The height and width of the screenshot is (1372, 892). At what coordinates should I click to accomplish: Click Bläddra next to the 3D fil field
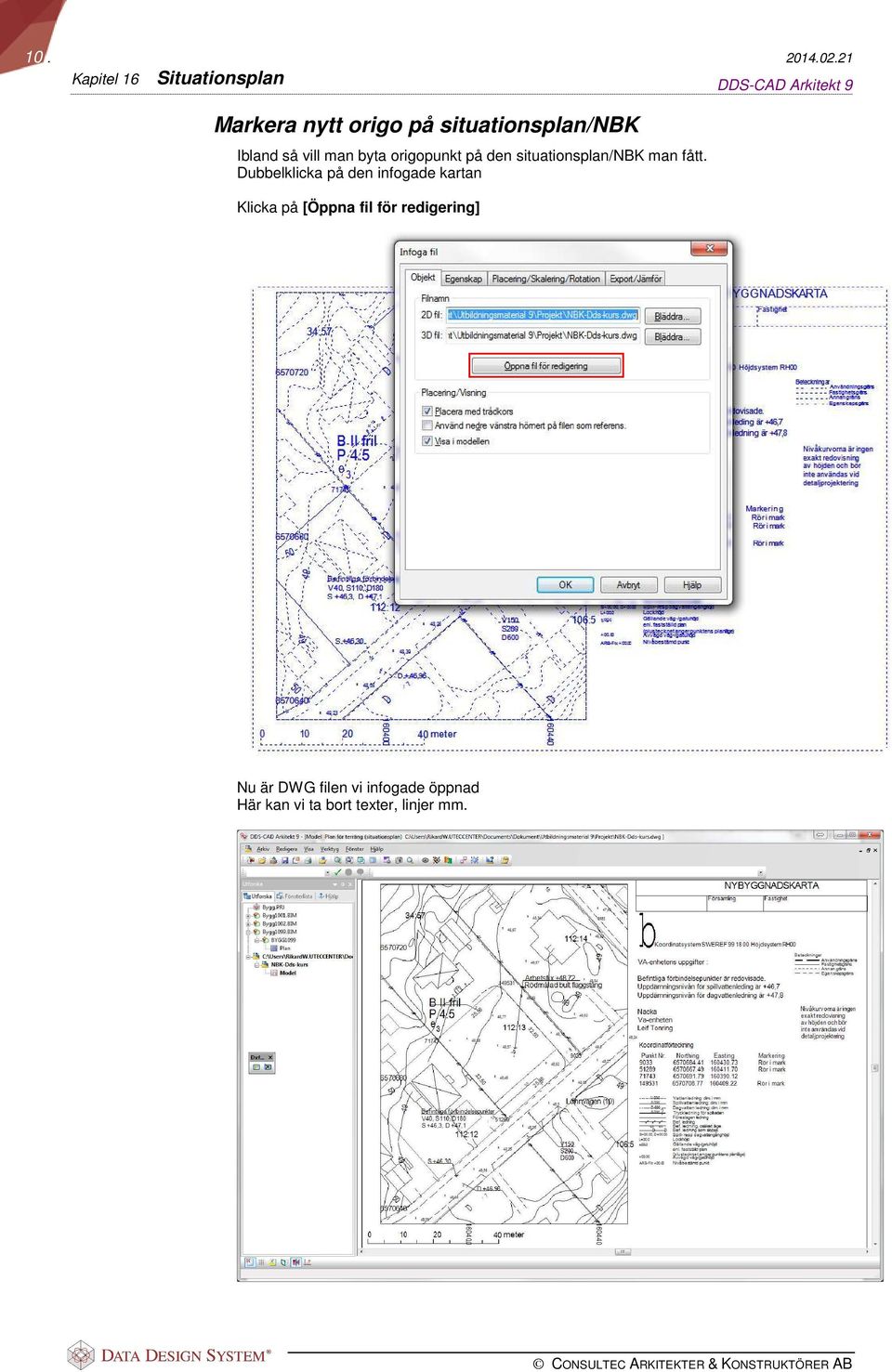tap(672, 337)
